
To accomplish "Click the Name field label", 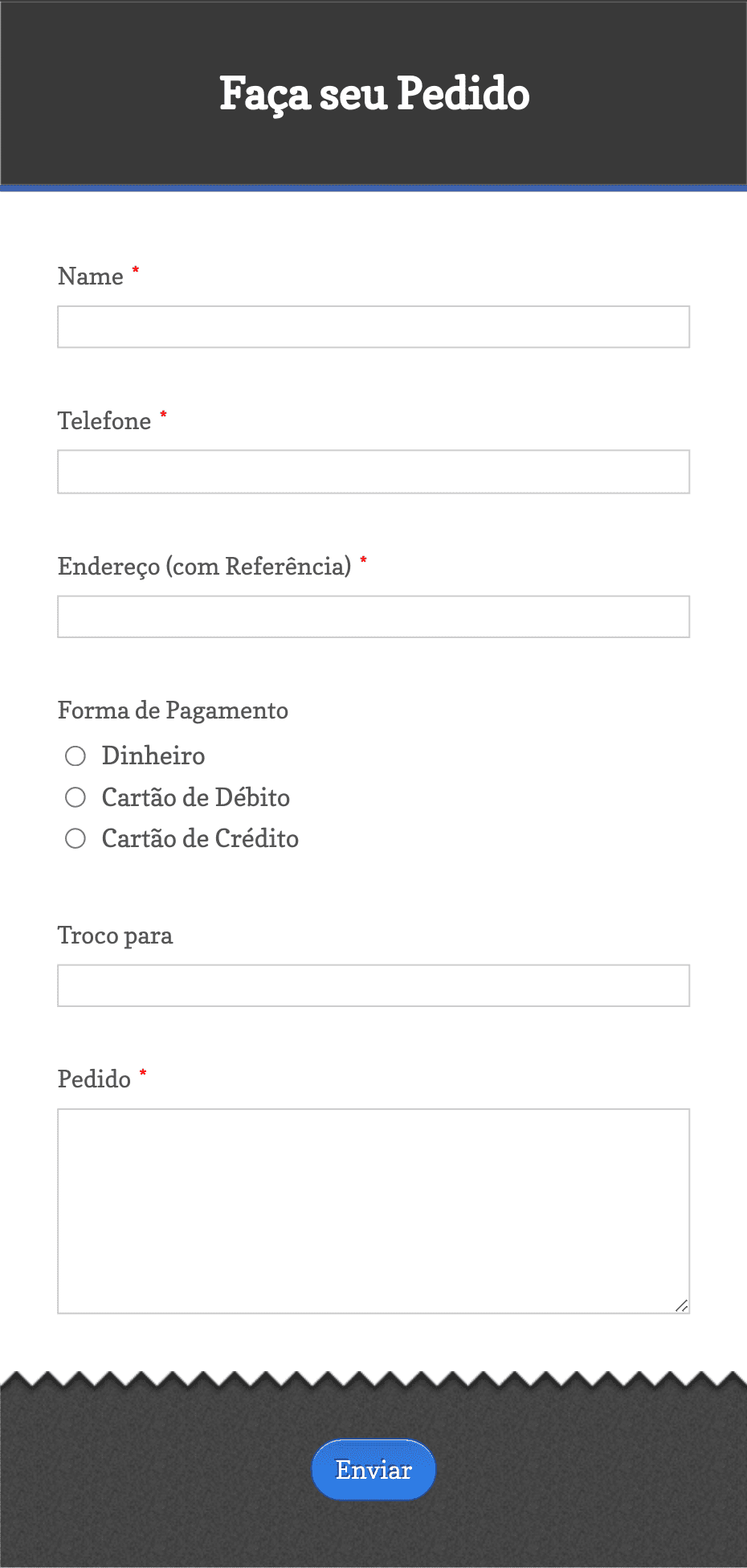I will point(91,276).
